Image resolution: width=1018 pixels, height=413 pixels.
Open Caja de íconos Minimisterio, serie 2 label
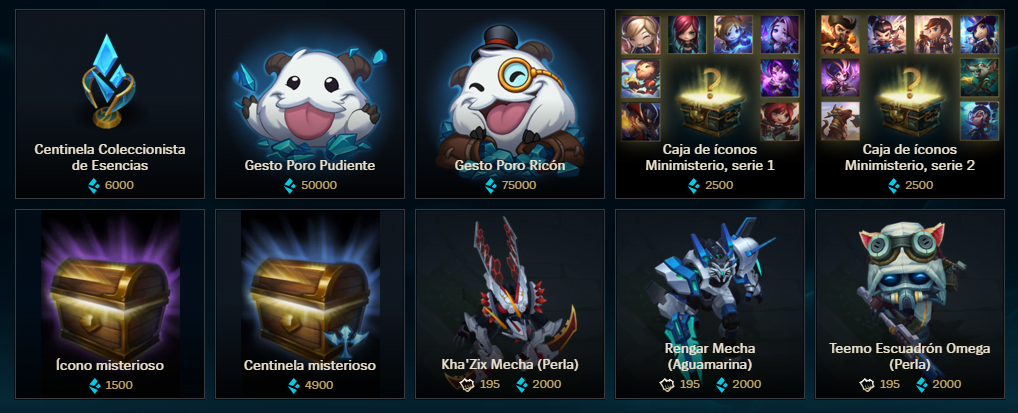click(910, 158)
